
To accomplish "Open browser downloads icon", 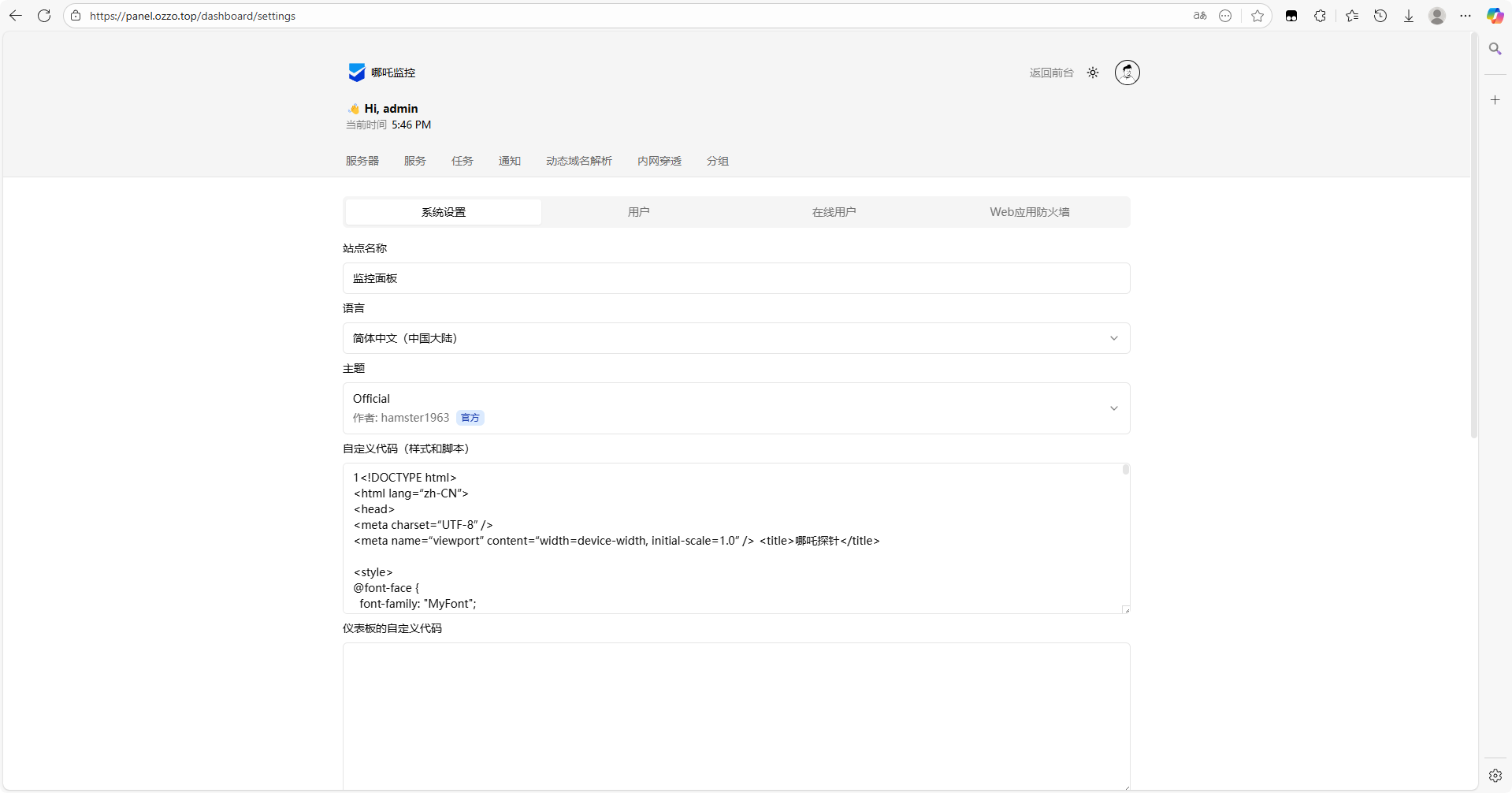I will tap(1408, 16).
